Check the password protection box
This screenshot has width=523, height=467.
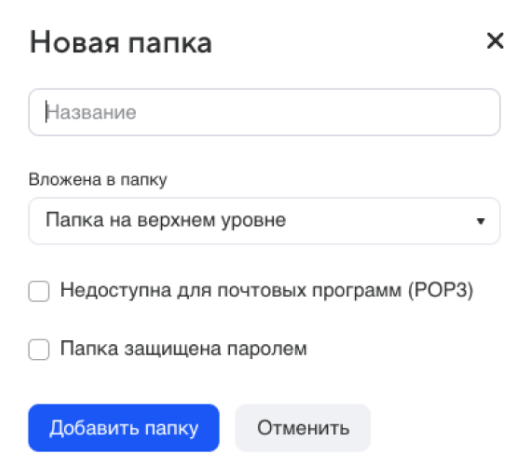click(x=39, y=350)
